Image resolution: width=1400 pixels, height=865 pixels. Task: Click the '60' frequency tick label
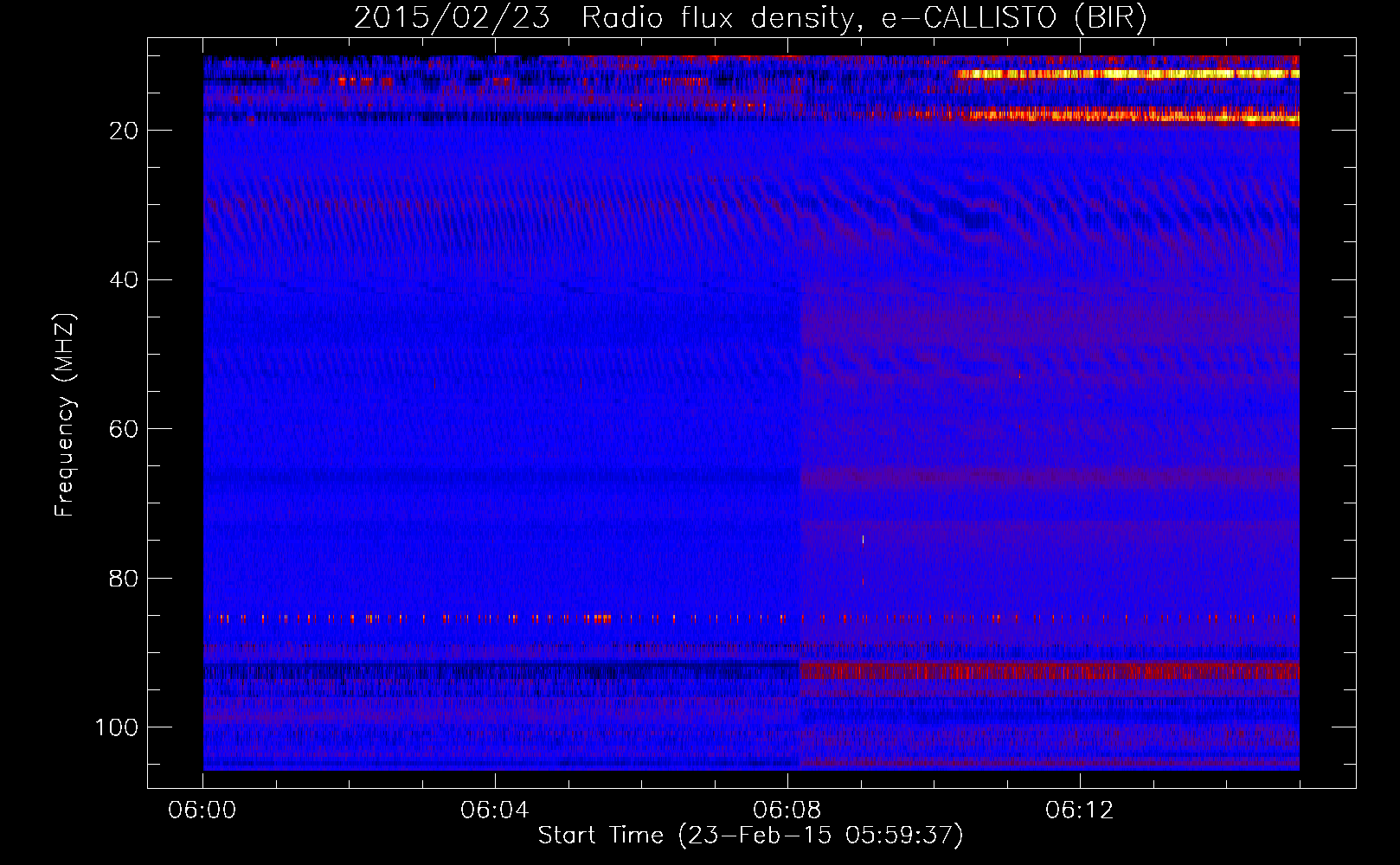125,429
